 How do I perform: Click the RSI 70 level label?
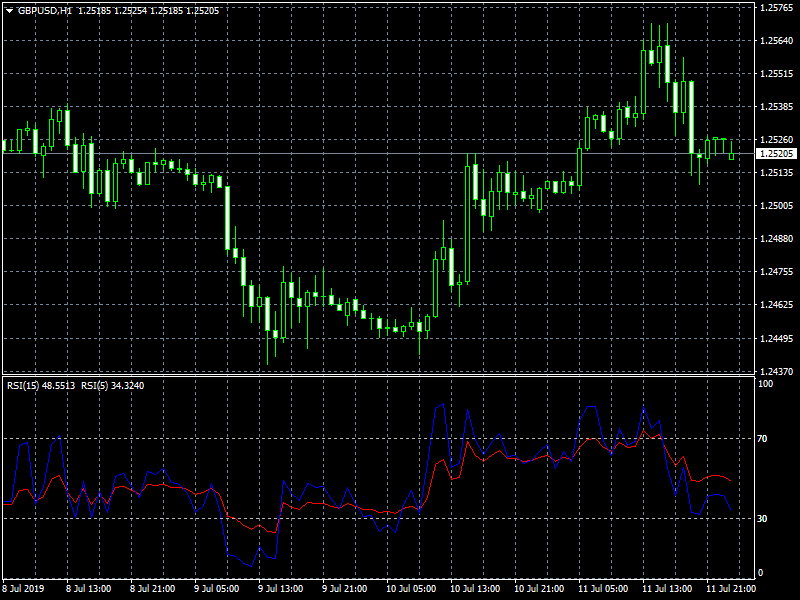763,438
